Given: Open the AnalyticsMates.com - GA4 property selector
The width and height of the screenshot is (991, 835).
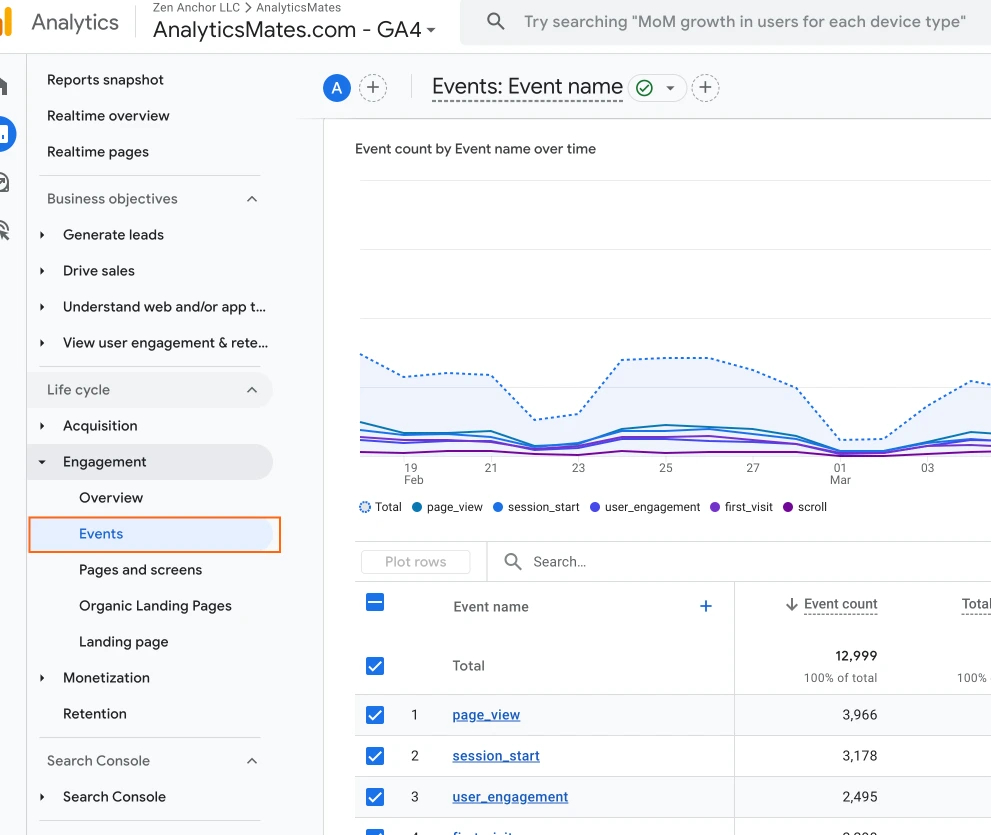Looking at the screenshot, I should [x=295, y=30].
